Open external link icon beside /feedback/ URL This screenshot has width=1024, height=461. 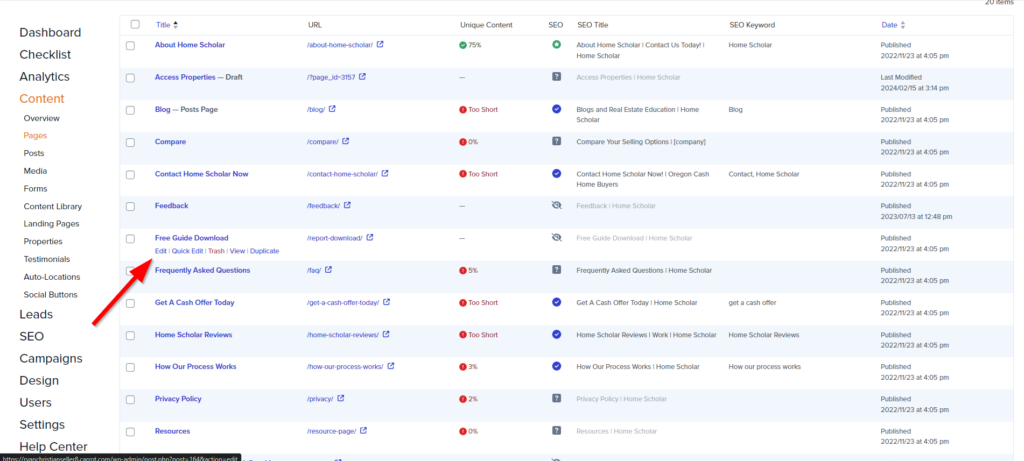click(347, 205)
